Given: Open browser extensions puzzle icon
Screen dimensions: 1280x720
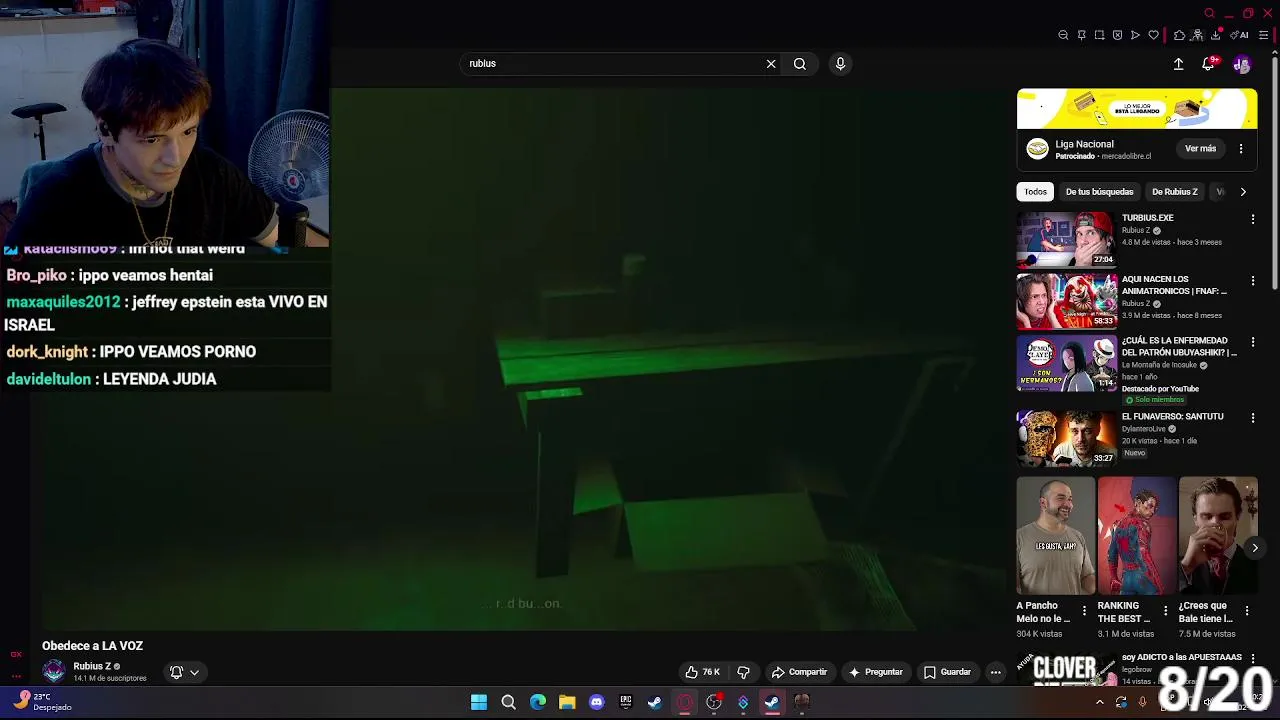Looking at the screenshot, I should 1180,35.
